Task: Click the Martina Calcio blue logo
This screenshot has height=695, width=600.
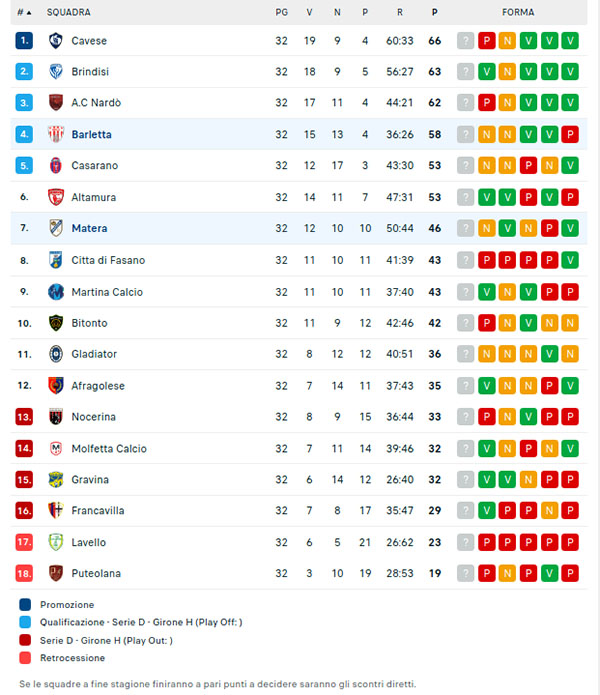Action: (x=56, y=292)
